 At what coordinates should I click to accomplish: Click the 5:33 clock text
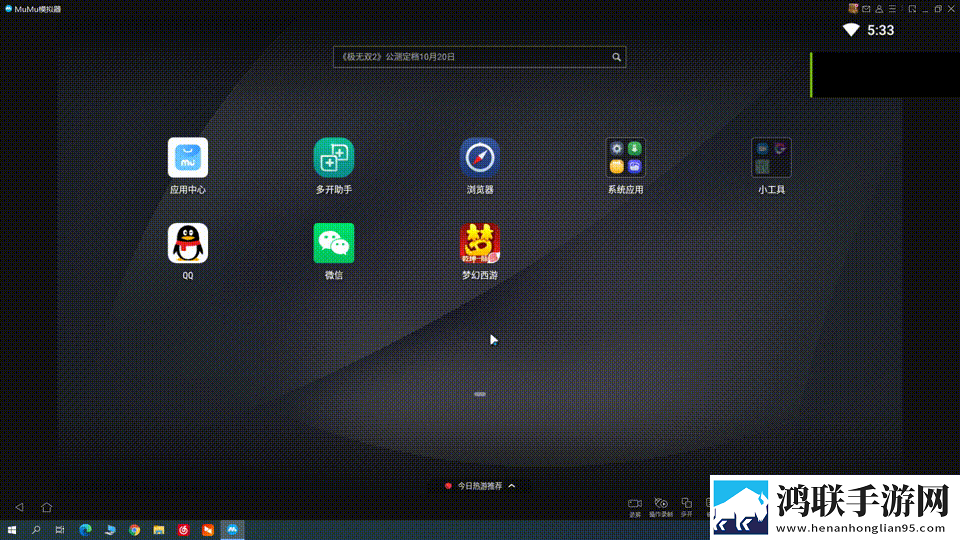coord(880,30)
